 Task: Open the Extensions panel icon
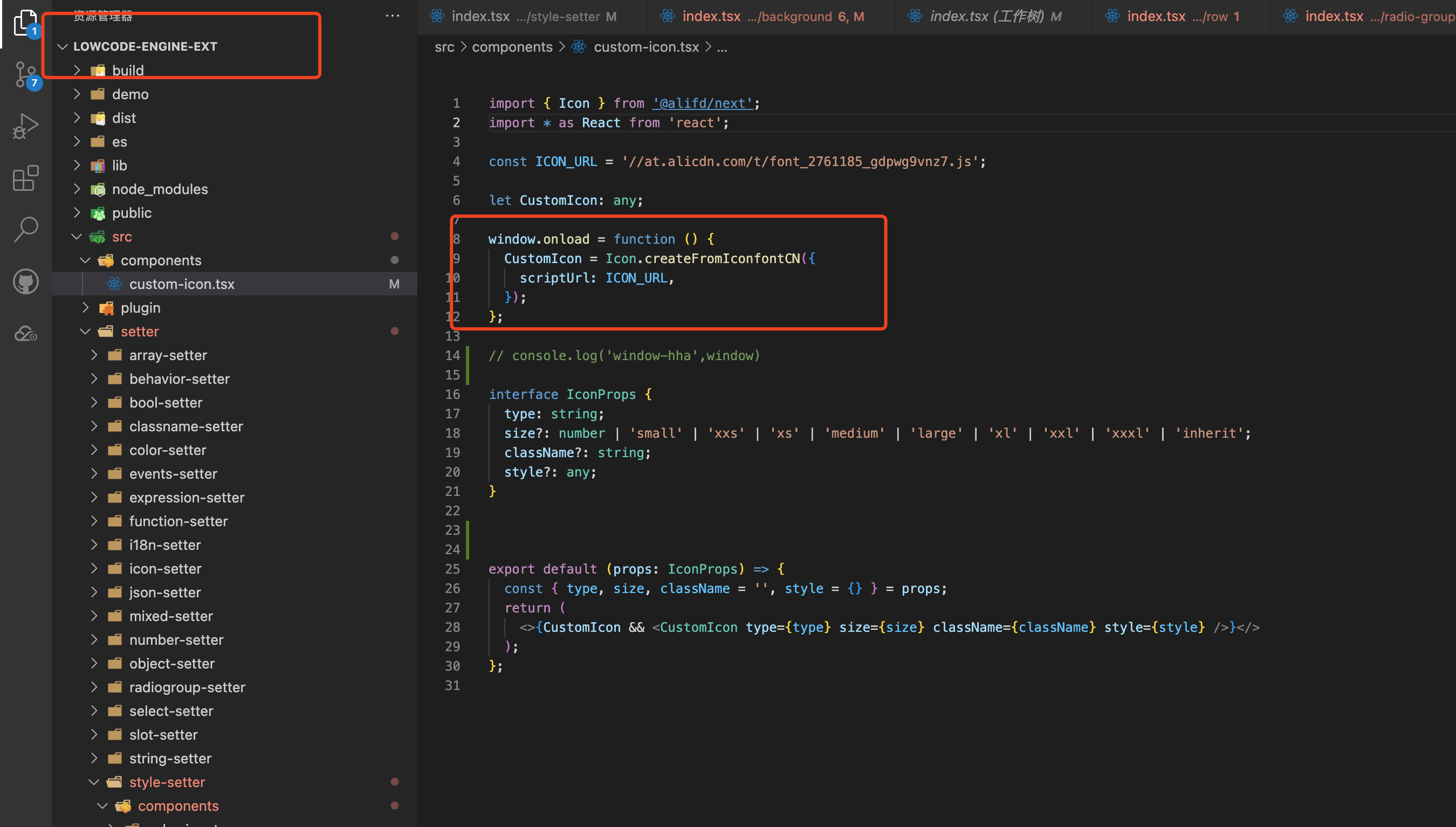click(x=25, y=178)
